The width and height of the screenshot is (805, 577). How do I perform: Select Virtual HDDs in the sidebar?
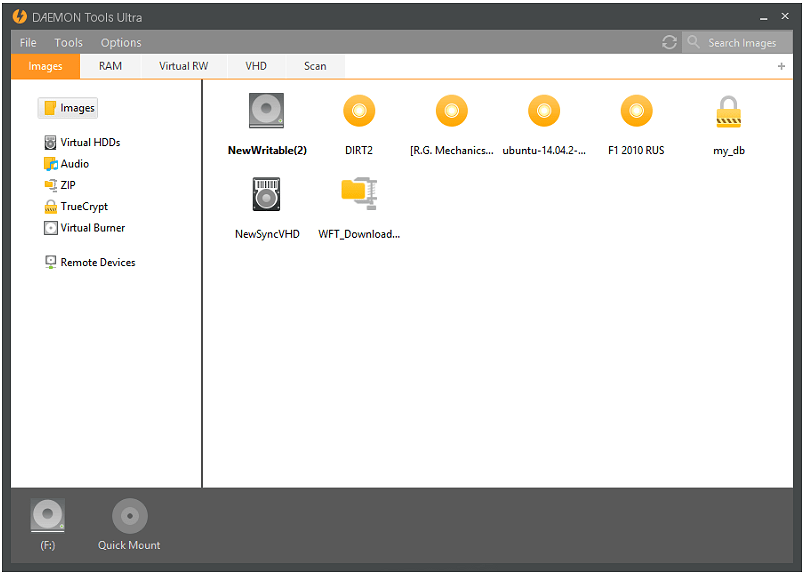[x=82, y=142]
